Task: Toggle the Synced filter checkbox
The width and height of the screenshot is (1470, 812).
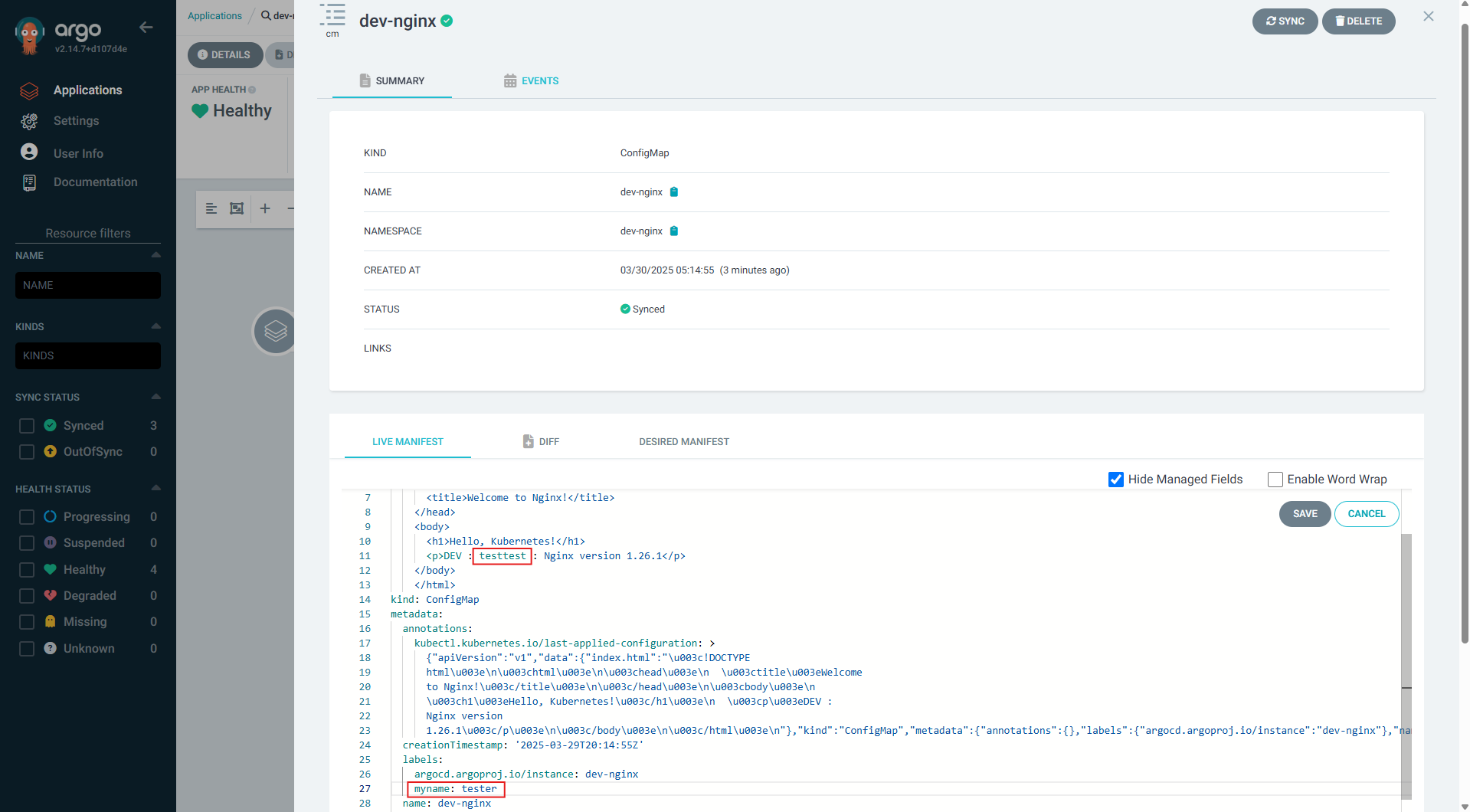Action: tap(27, 426)
